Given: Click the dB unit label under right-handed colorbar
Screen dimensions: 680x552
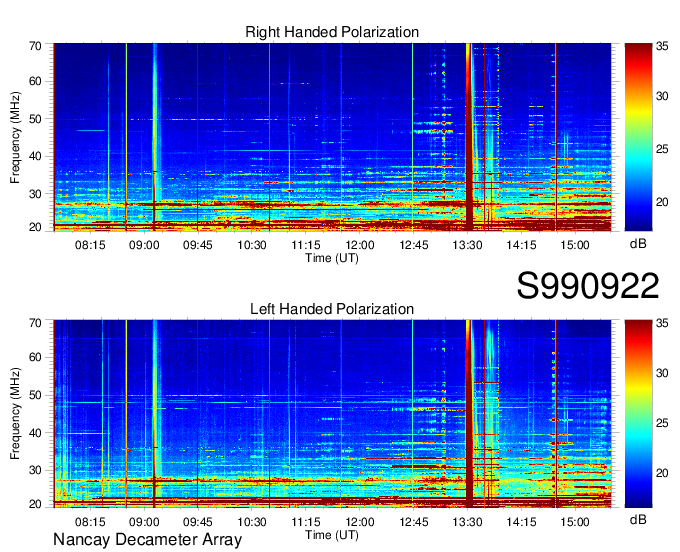Looking at the screenshot, I should coord(638,244).
